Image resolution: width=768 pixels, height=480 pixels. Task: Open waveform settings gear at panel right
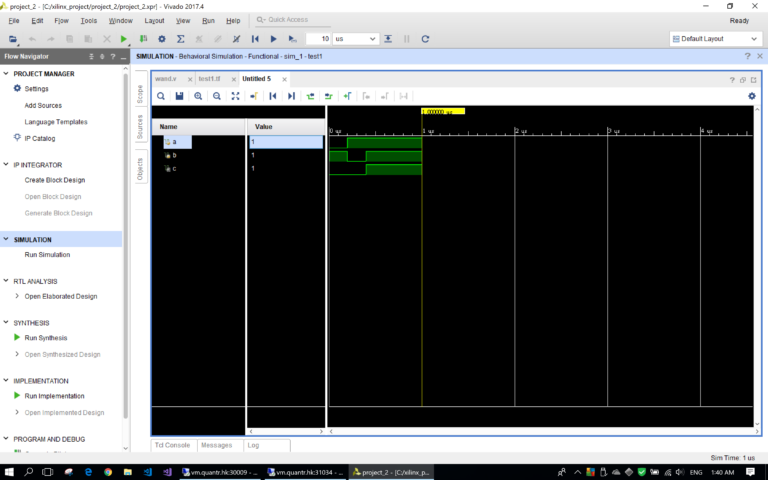point(752,96)
